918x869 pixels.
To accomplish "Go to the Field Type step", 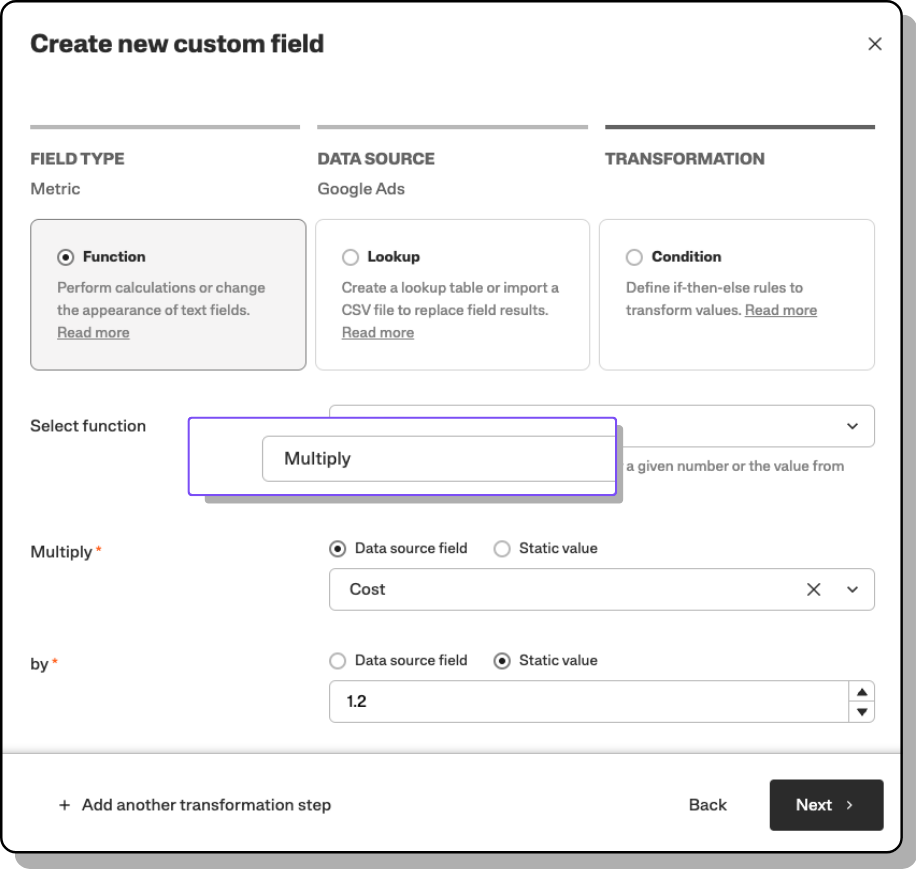I will pyautogui.click(x=77, y=159).
